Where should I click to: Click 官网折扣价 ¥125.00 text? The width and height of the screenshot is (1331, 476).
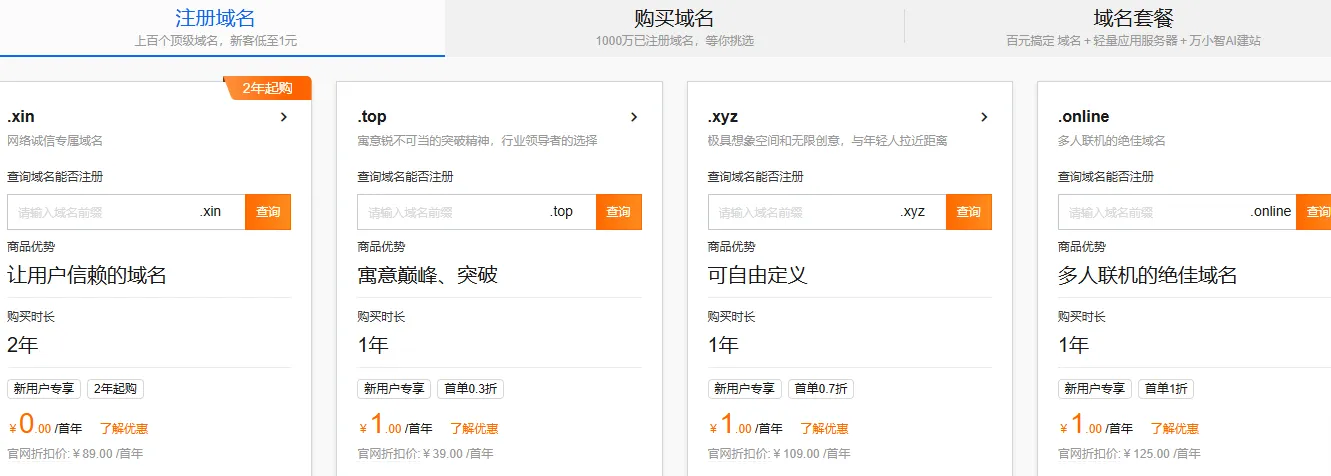pyautogui.click(x=1129, y=453)
